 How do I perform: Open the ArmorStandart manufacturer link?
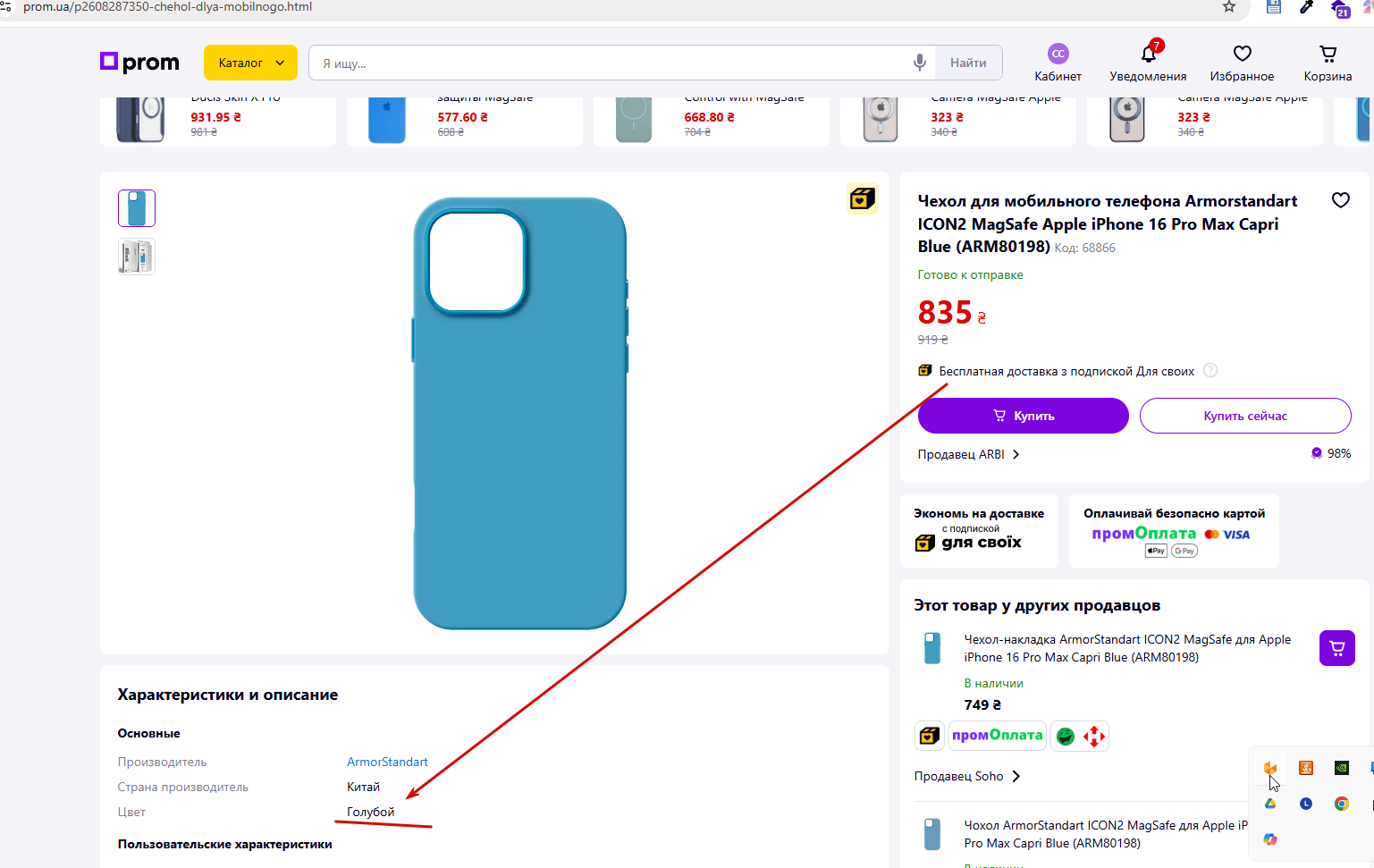click(387, 762)
